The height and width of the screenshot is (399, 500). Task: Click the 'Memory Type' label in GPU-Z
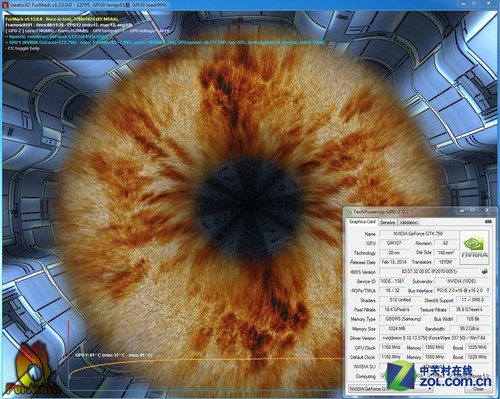click(x=363, y=319)
